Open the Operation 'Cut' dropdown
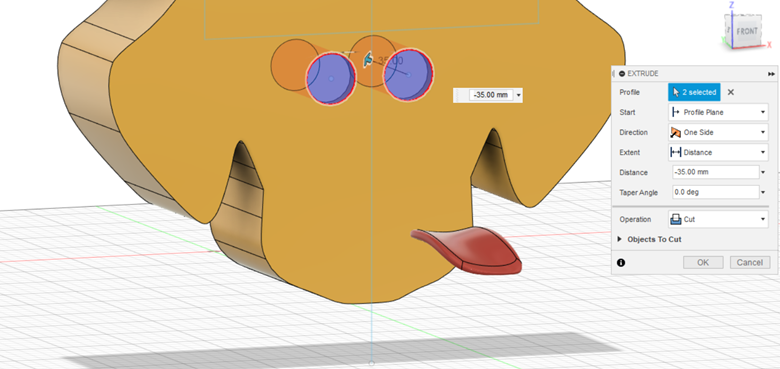This screenshot has width=780, height=369. [x=718, y=219]
